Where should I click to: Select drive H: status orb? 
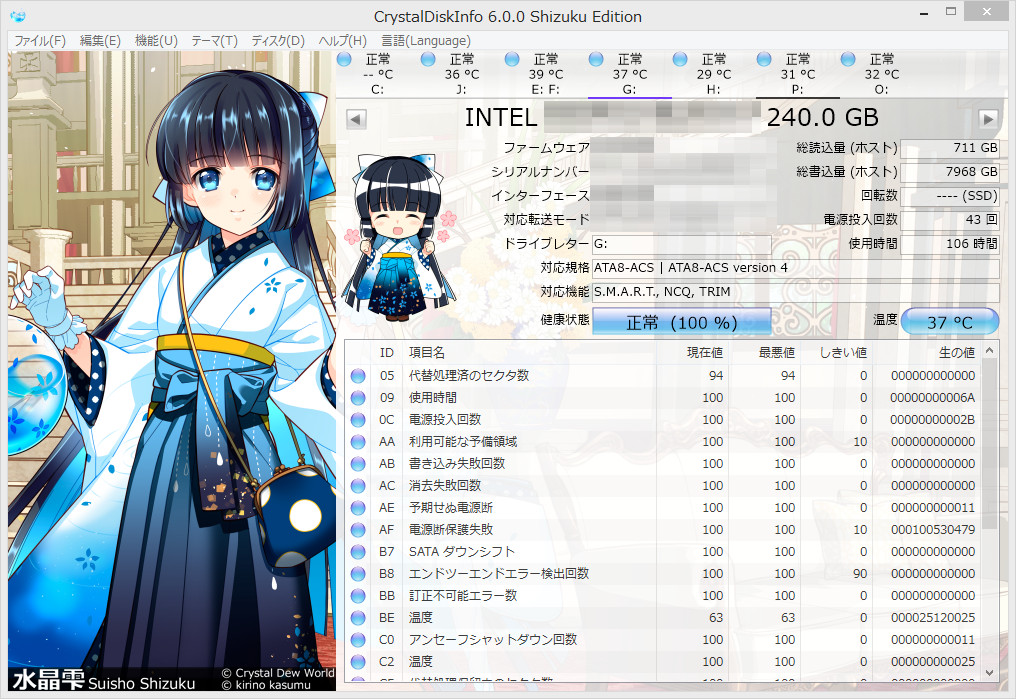(680, 60)
